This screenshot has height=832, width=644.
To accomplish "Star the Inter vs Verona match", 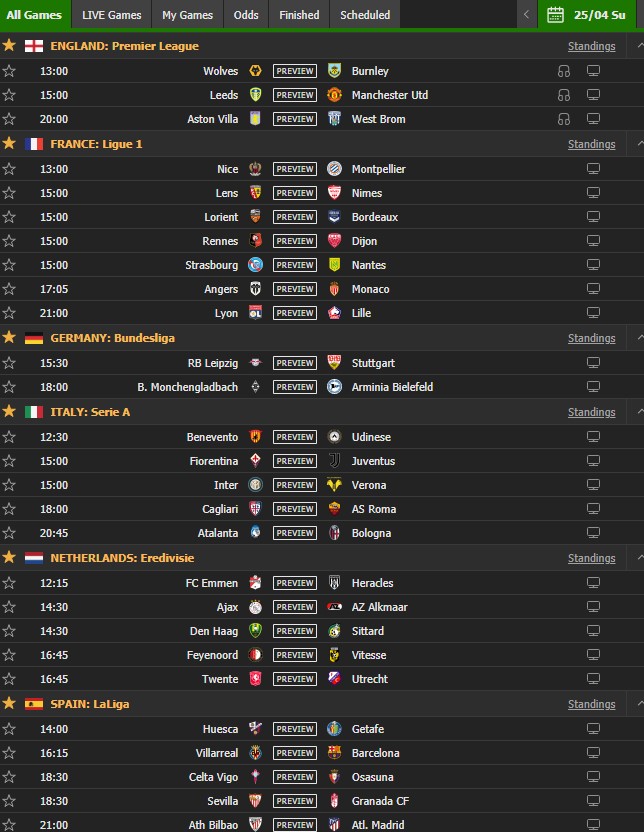I will [x=9, y=485].
